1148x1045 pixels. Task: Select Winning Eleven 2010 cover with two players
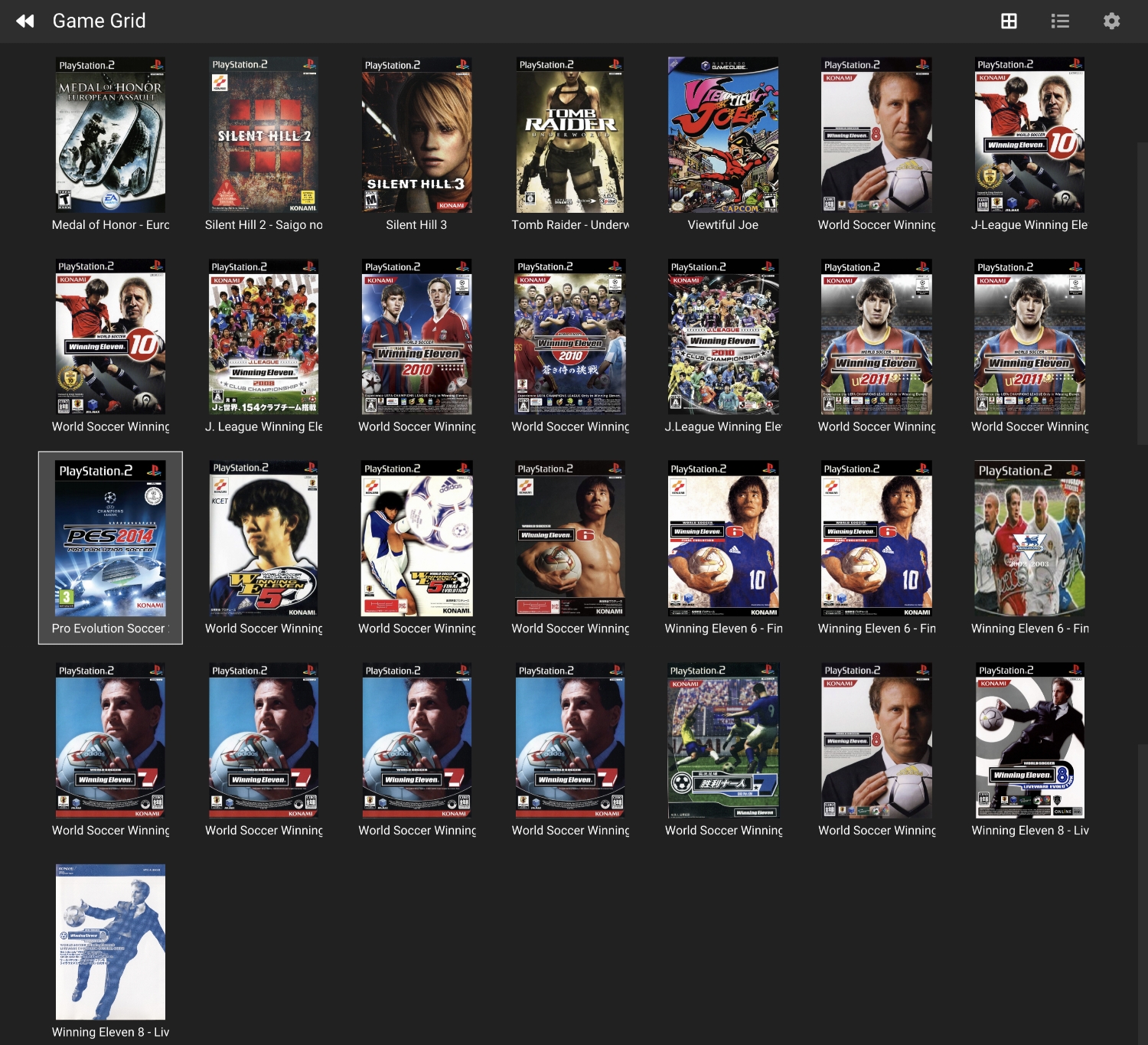(x=417, y=337)
